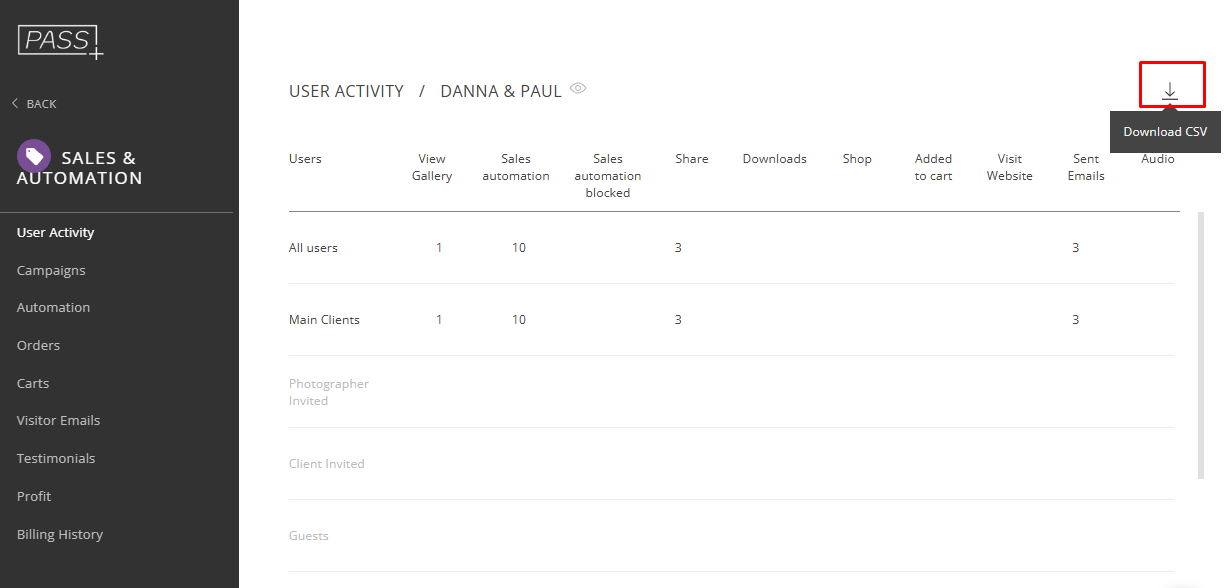This screenshot has height=588, width=1224.
Task: Click the USER ACTIVITY breadcrumb link
Action: [346, 91]
